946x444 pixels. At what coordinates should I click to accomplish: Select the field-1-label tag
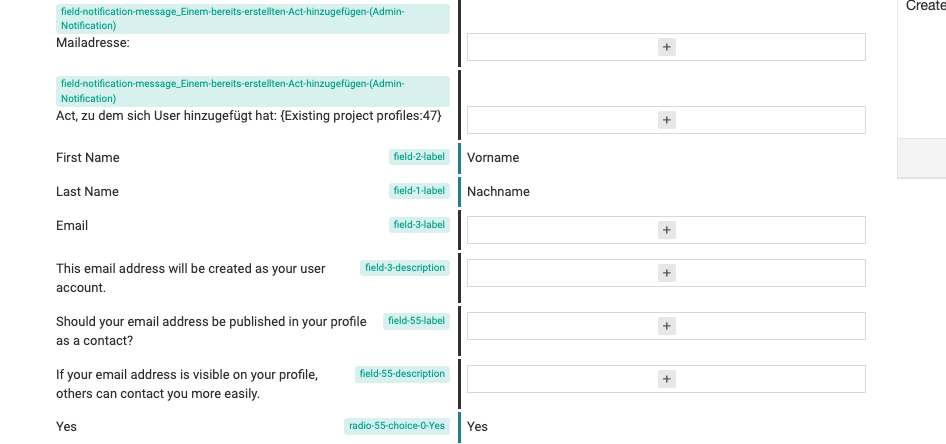(419, 192)
